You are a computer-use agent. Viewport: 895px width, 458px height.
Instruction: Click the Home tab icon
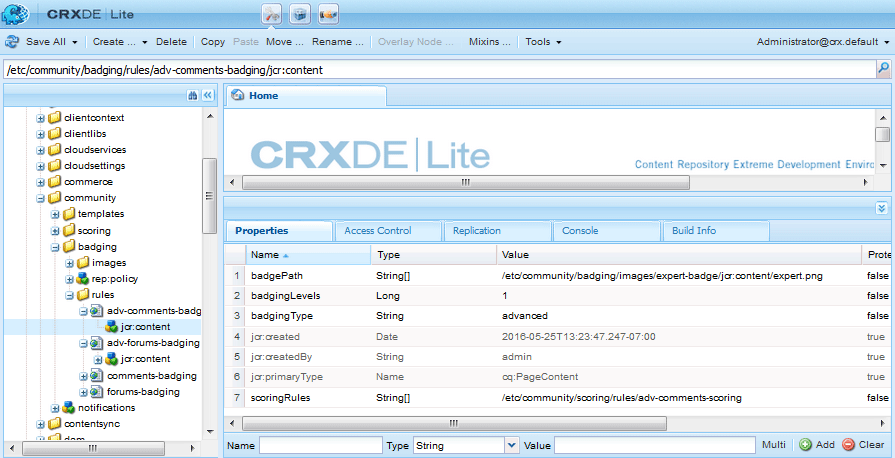pos(238,96)
